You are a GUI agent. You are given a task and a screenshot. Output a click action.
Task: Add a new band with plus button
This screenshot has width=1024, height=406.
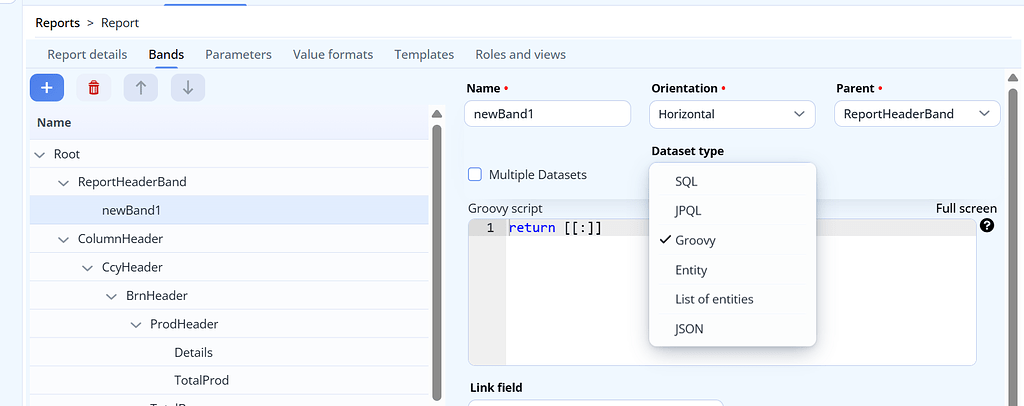(x=46, y=87)
